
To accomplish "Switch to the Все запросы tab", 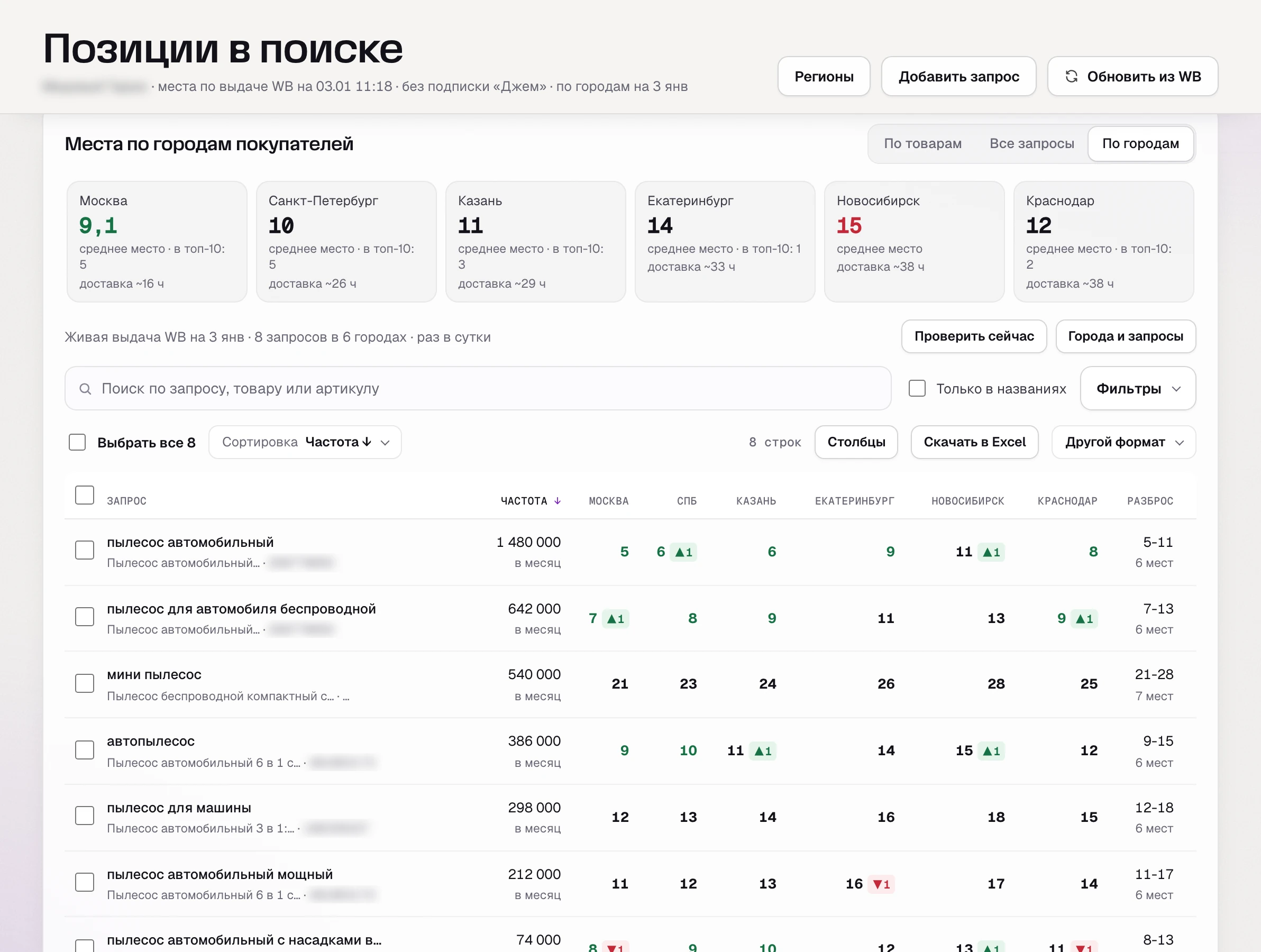I will (1031, 144).
